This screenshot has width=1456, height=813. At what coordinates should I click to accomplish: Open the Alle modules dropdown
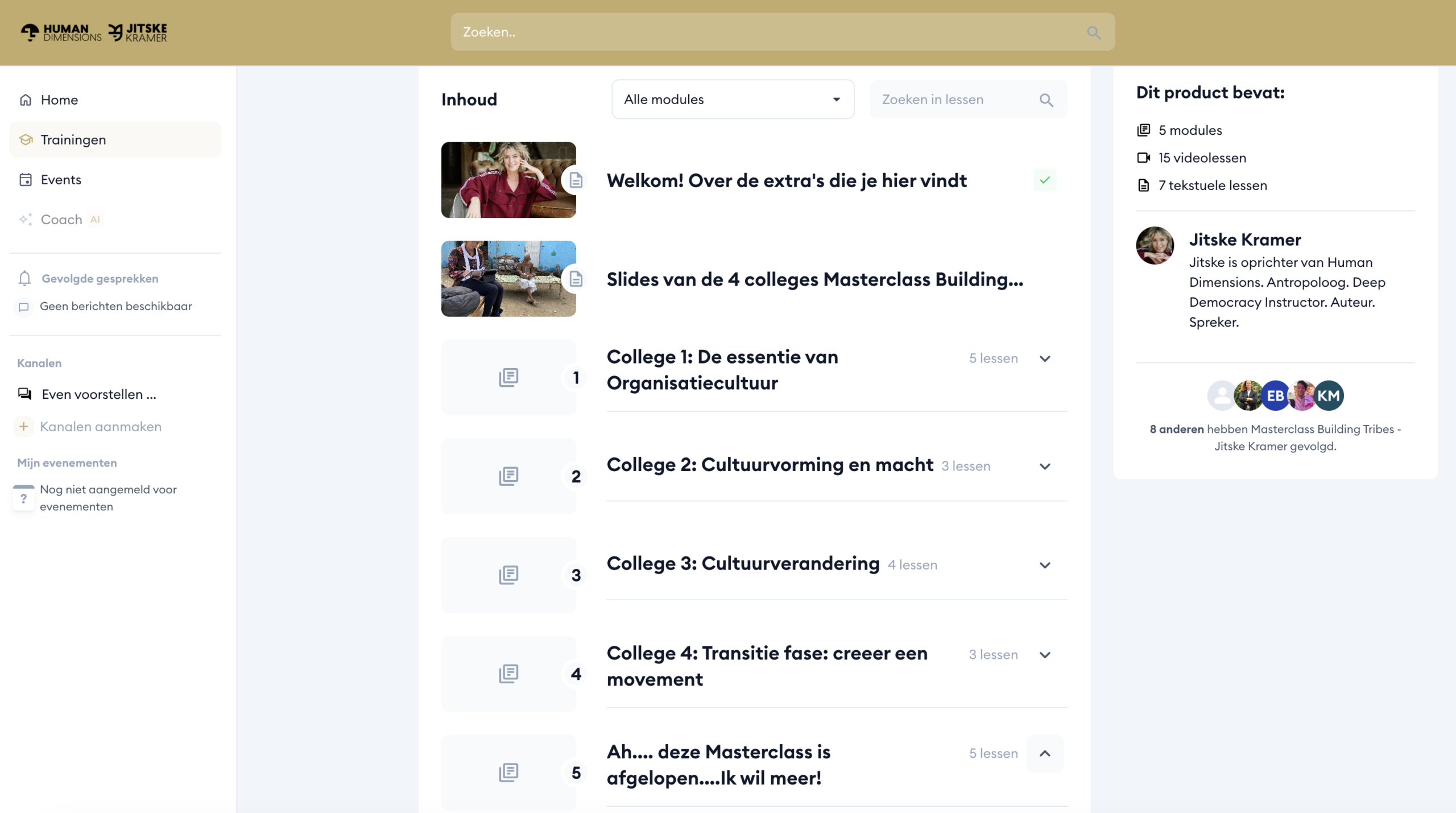click(x=733, y=100)
